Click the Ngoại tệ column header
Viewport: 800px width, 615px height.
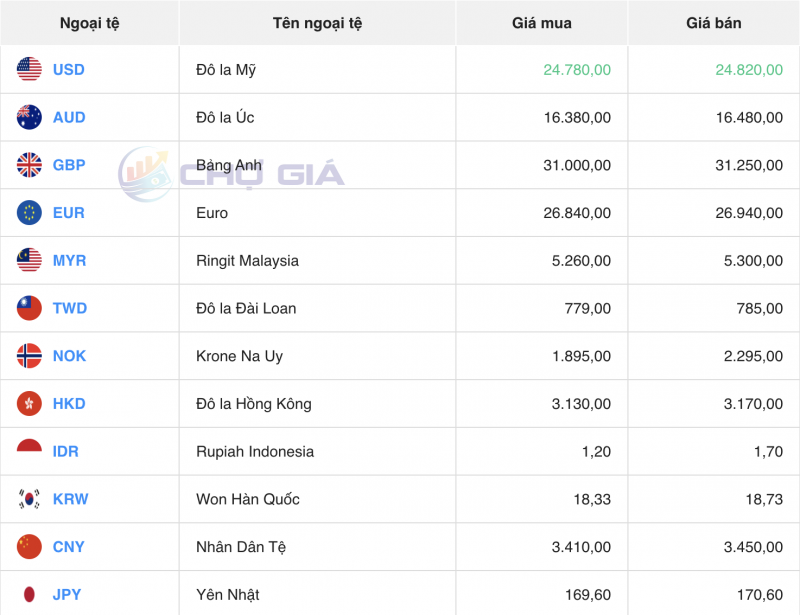[89, 23]
